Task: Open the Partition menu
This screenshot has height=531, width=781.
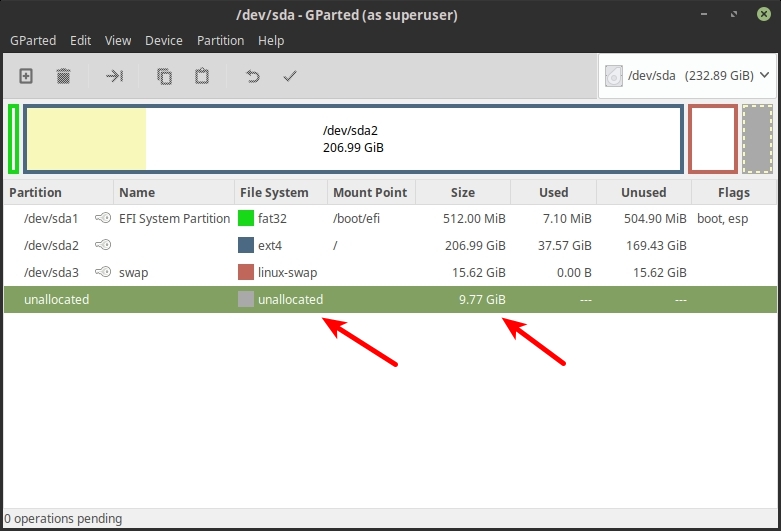Action: [x=221, y=40]
